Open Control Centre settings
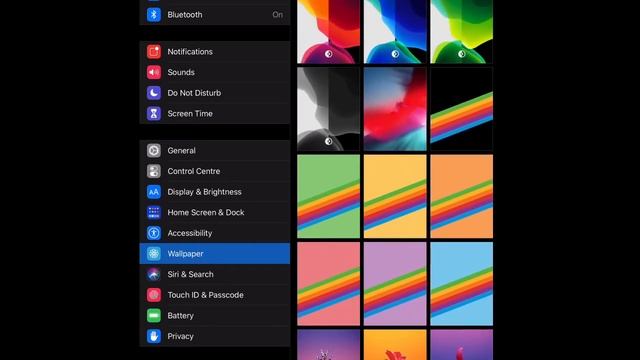This screenshot has height=360, width=640. (x=215, y=171)
